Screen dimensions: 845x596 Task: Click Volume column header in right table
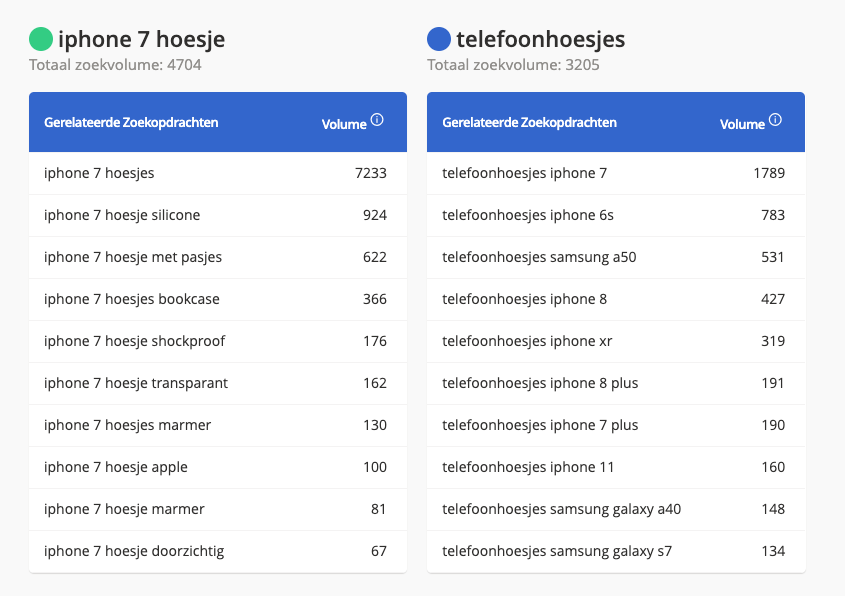(742, 124)
